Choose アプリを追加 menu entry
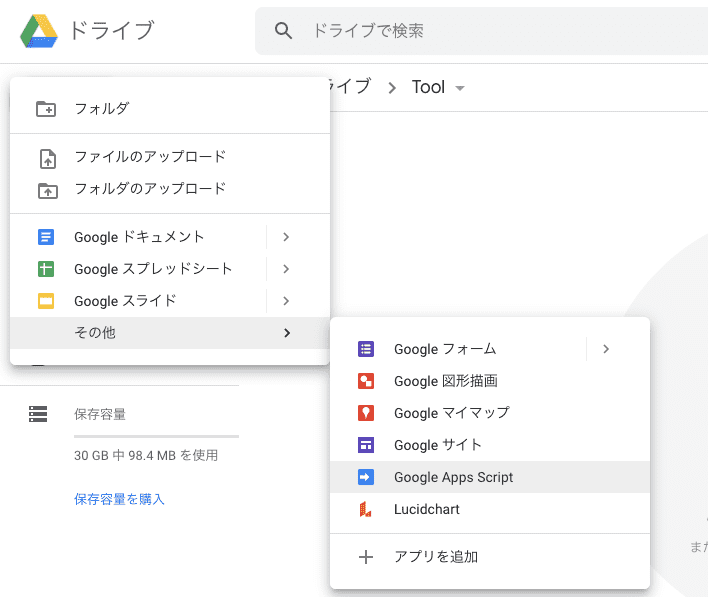Image resolution: width=708 pixels, height=597 pixels. (x=490, y=557)
